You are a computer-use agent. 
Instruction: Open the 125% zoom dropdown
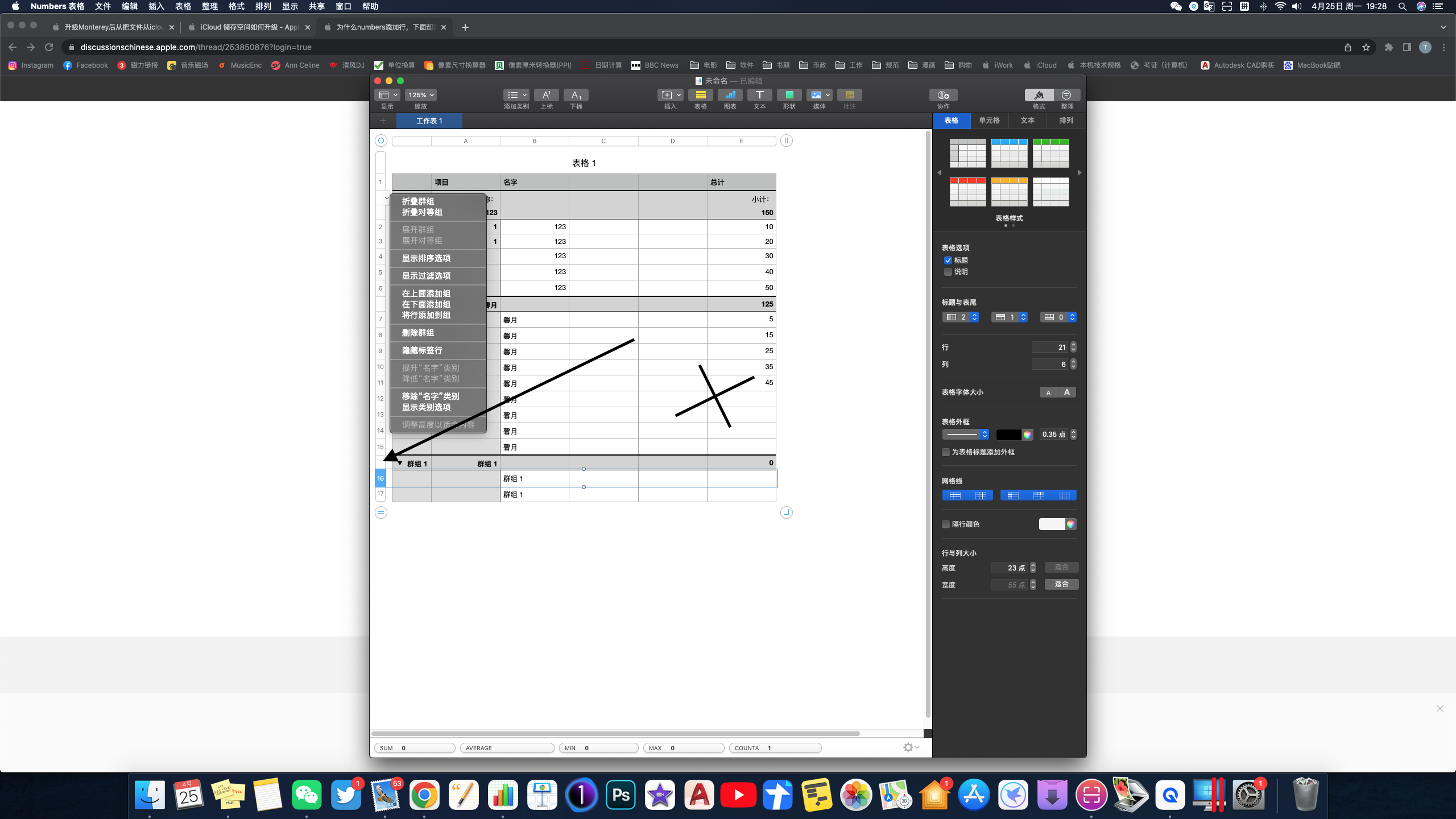421,95
